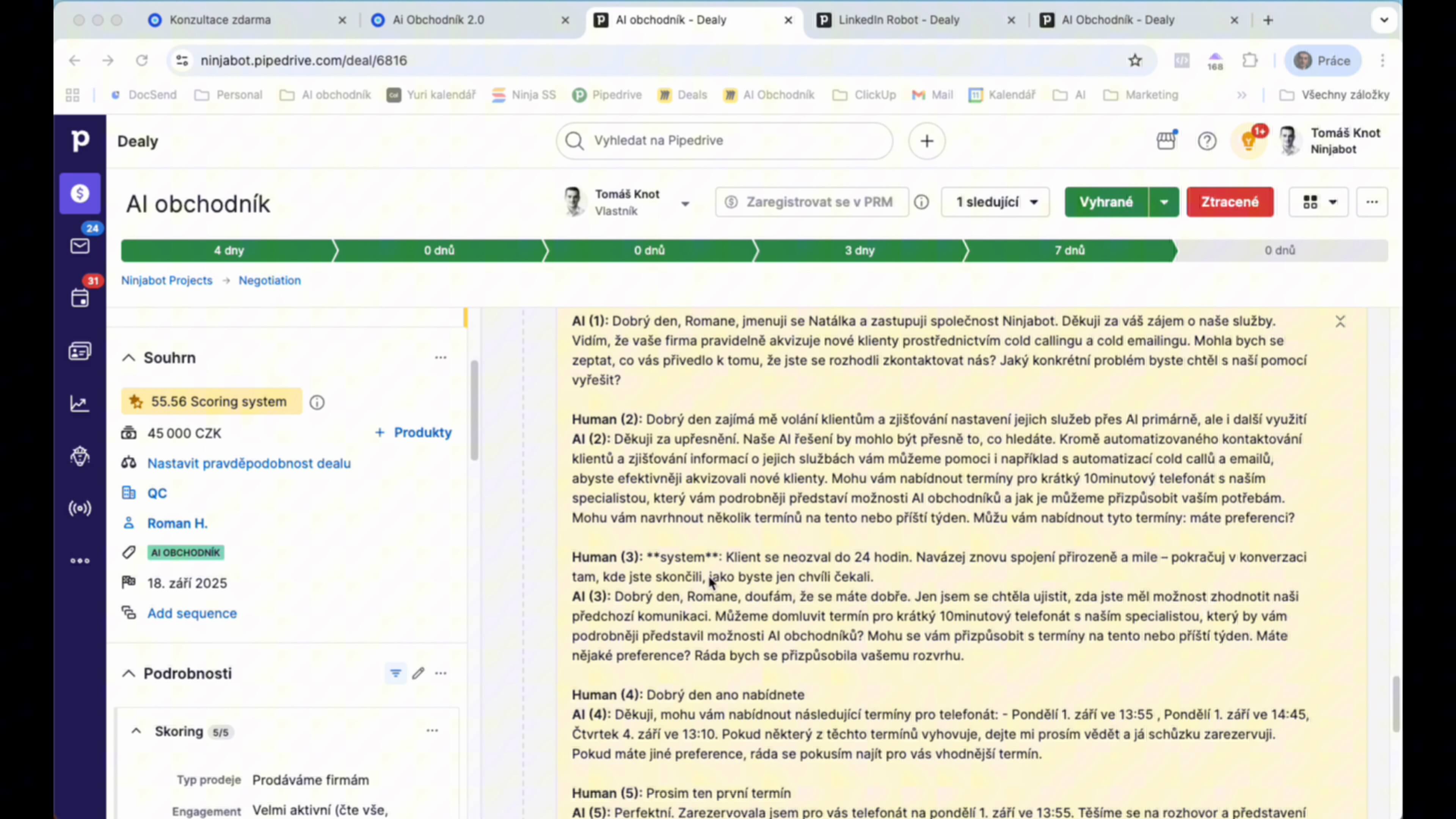Click the Marketplace icon in header

click(1166, 141)
